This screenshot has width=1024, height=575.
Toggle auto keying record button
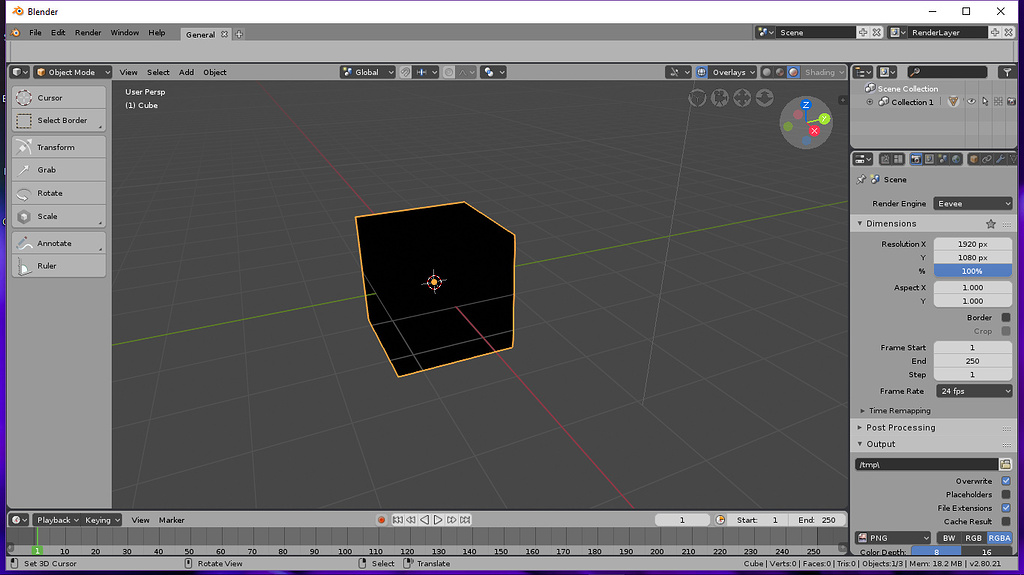point(381,520)
